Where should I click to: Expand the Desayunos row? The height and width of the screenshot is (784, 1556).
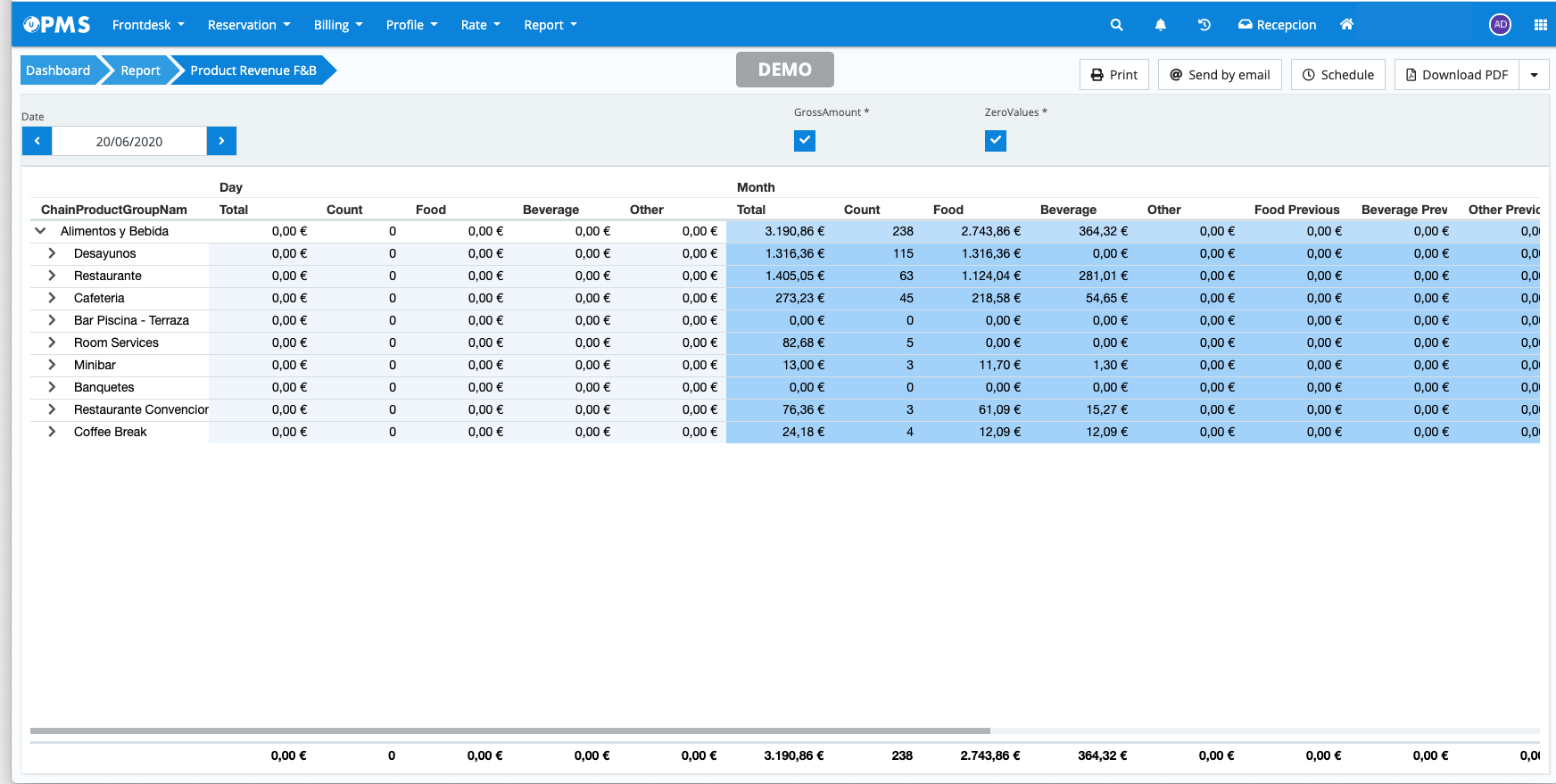tap(52, 253)
